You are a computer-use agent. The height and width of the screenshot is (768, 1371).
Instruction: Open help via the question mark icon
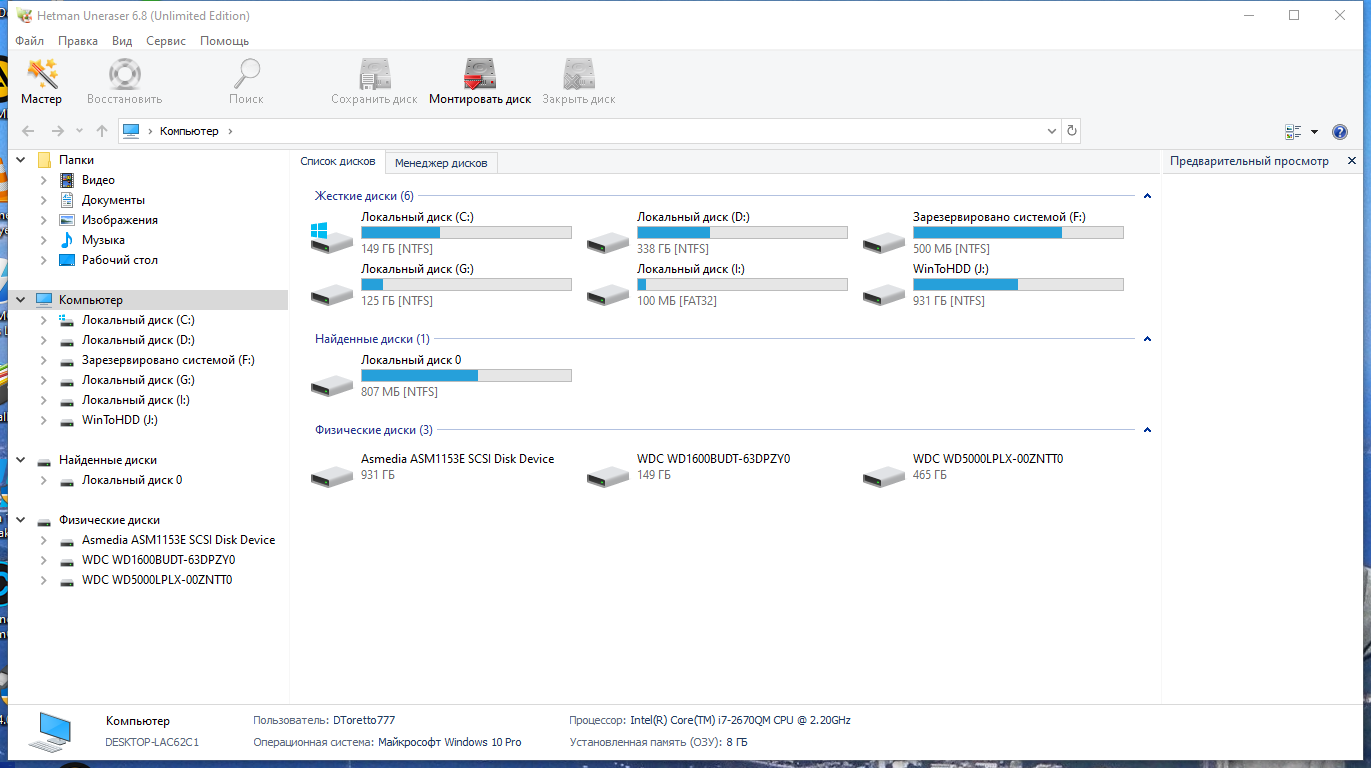1340,132
